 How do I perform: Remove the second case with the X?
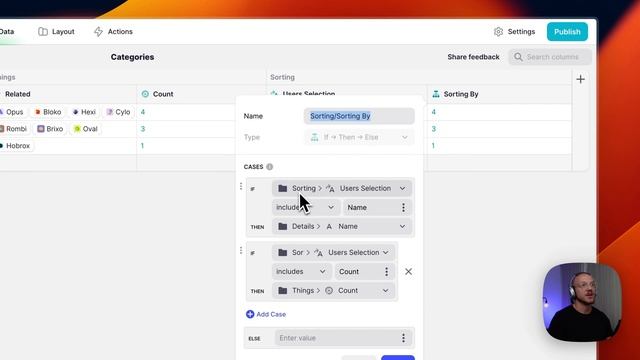[408, 271]
